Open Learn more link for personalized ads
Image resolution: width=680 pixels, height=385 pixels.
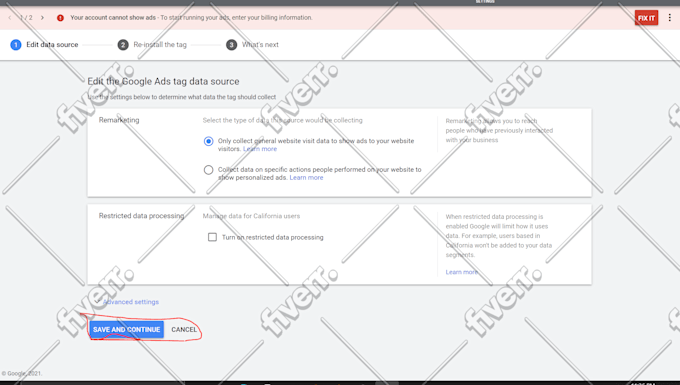pos(306,177)
